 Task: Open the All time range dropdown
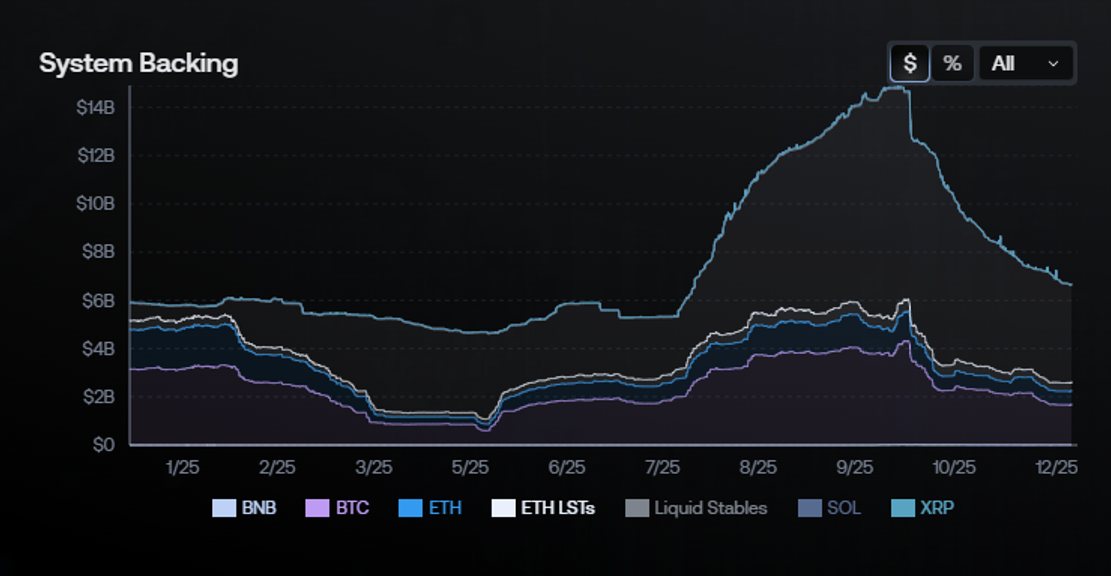point(1025,64)
